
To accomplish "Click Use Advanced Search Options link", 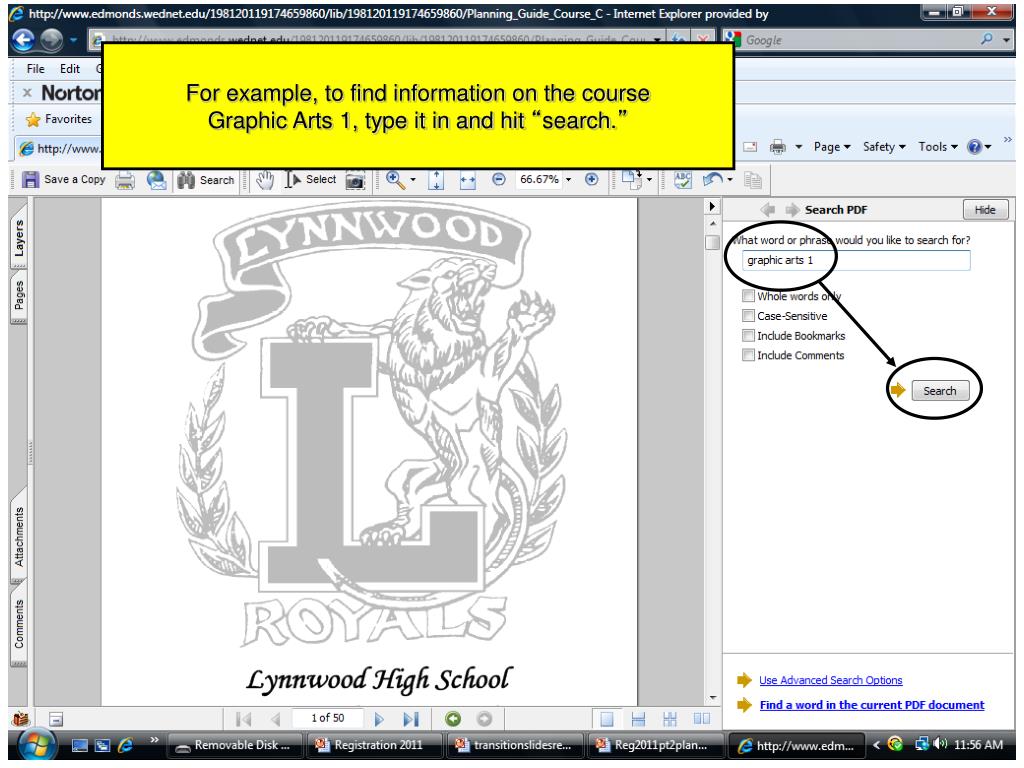I will (830, 680).
